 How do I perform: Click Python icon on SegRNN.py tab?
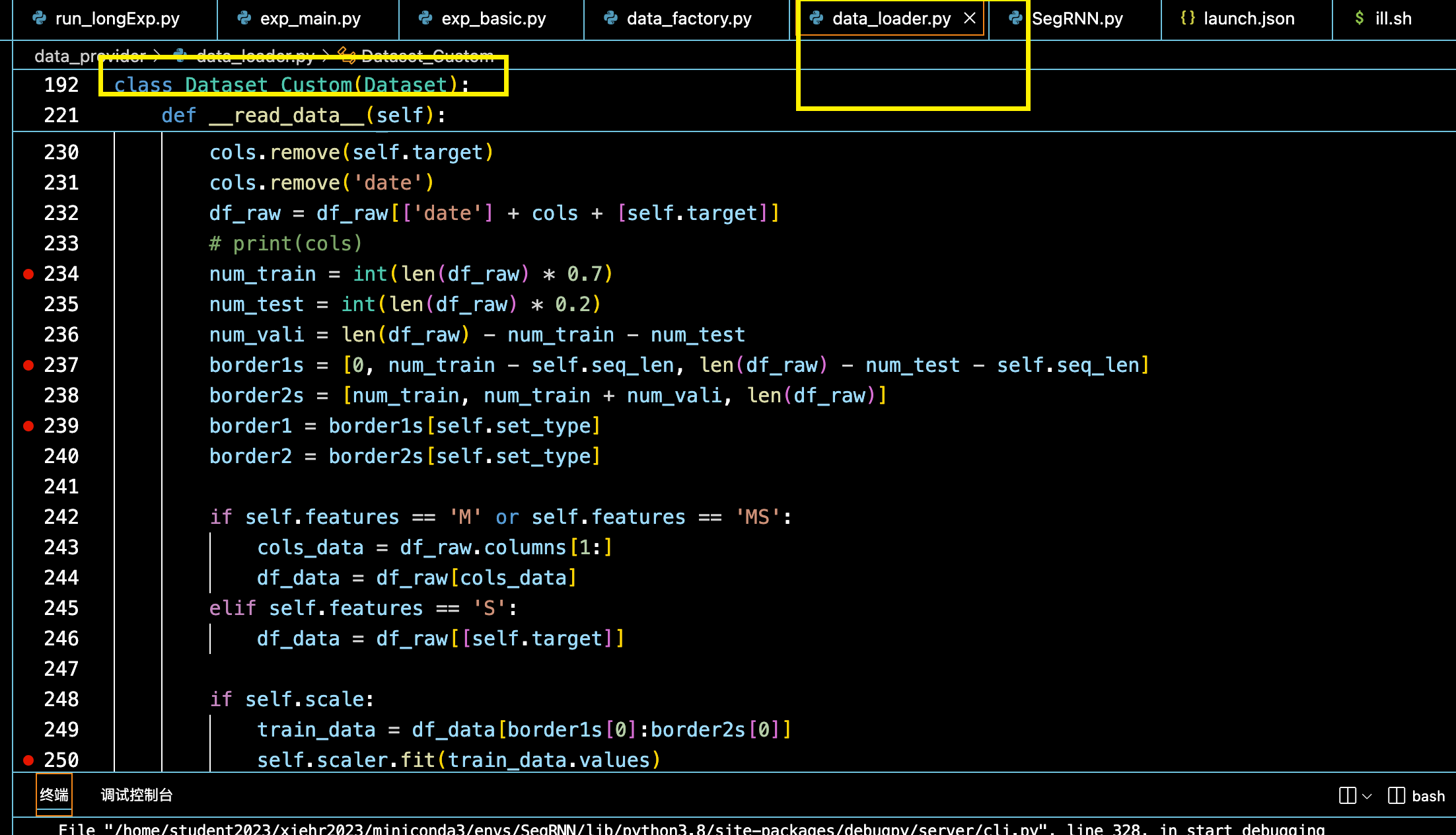(1016, 18)
